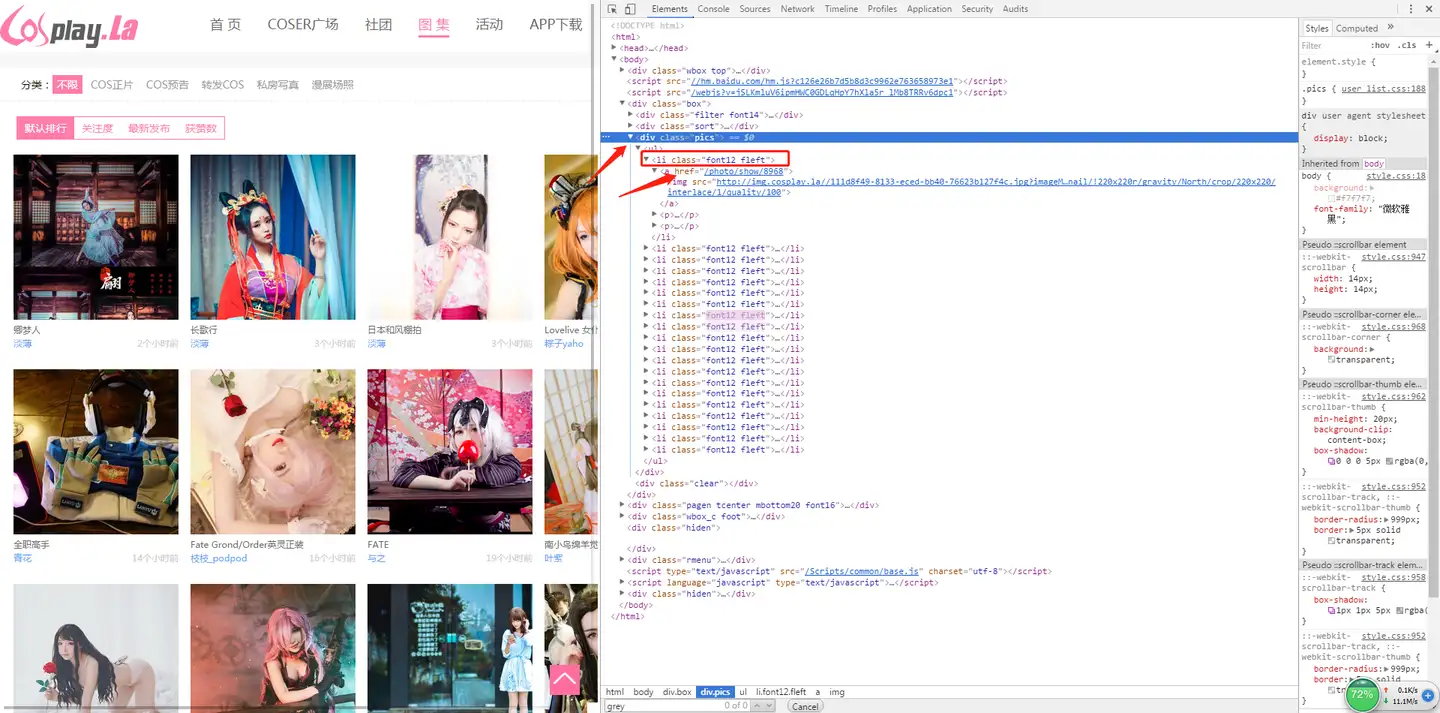Click the 首页 navigation item
The height and width of the screenshot is (713, 1440).
[x=225, y=25]
